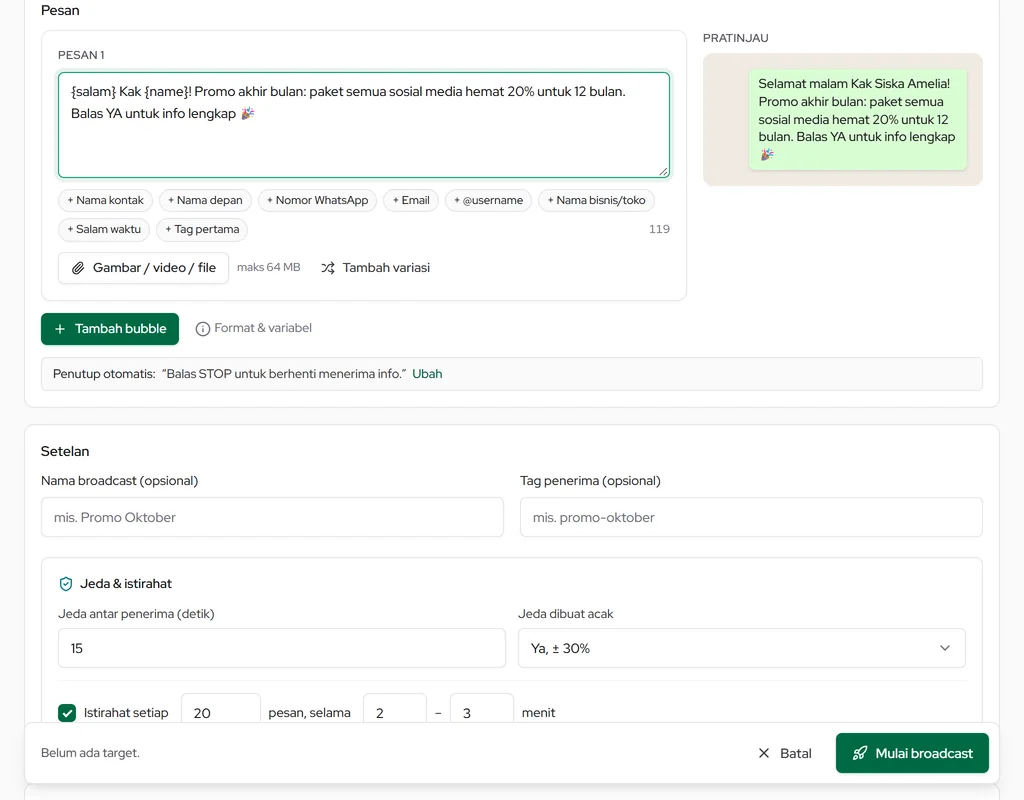Click the paperclip attachment icon
This screenshot has width=1024, height=800.
click(x=78, y=268)
